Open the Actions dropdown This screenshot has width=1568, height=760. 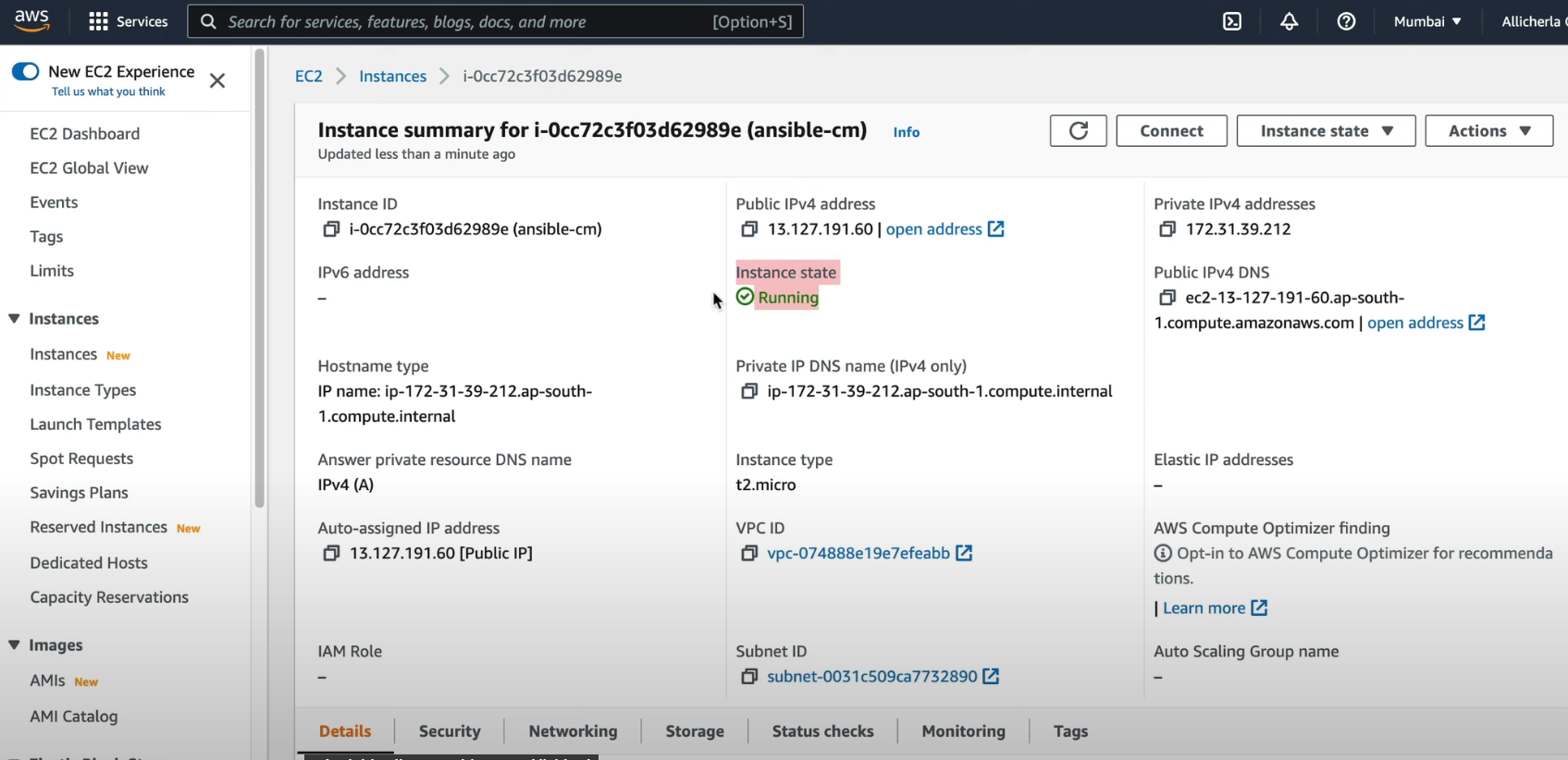coord(1488,130)
